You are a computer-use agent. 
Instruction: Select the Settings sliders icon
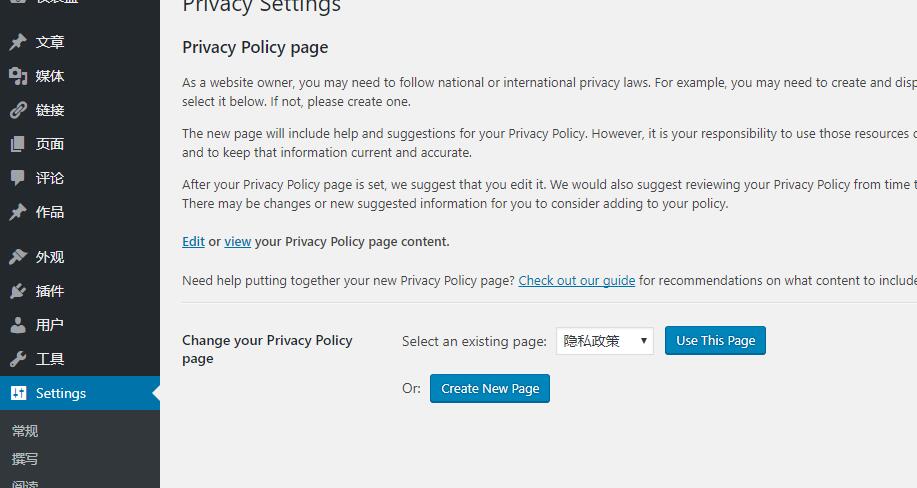18,393
